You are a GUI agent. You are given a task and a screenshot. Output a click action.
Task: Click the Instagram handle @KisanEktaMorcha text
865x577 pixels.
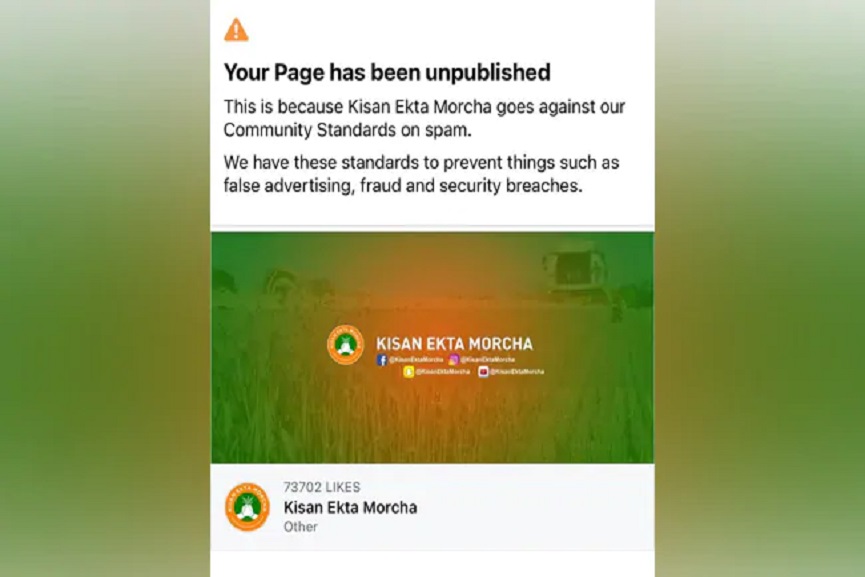[x=488, y=360]
